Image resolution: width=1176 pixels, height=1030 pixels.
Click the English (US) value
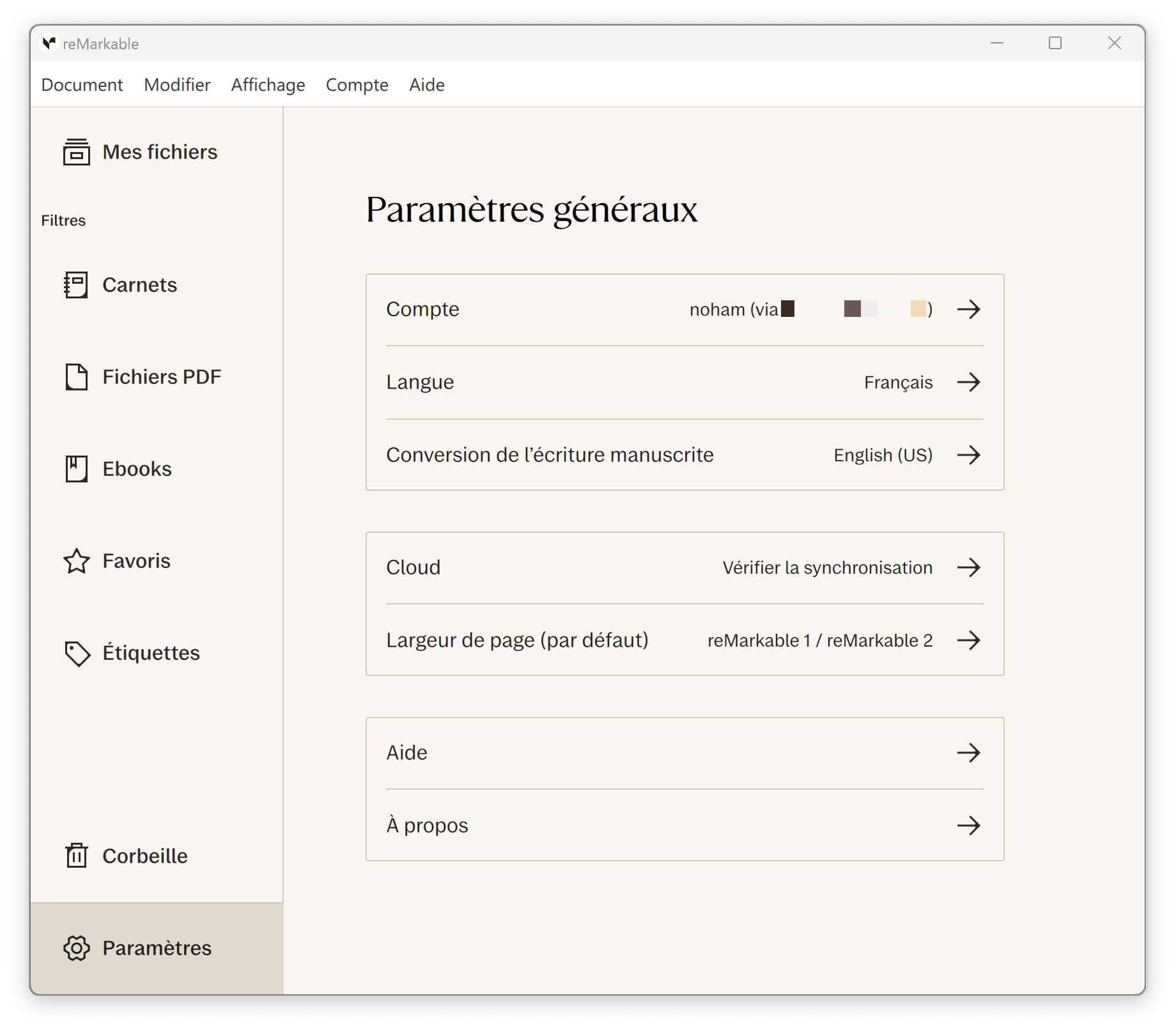point(883,455)
